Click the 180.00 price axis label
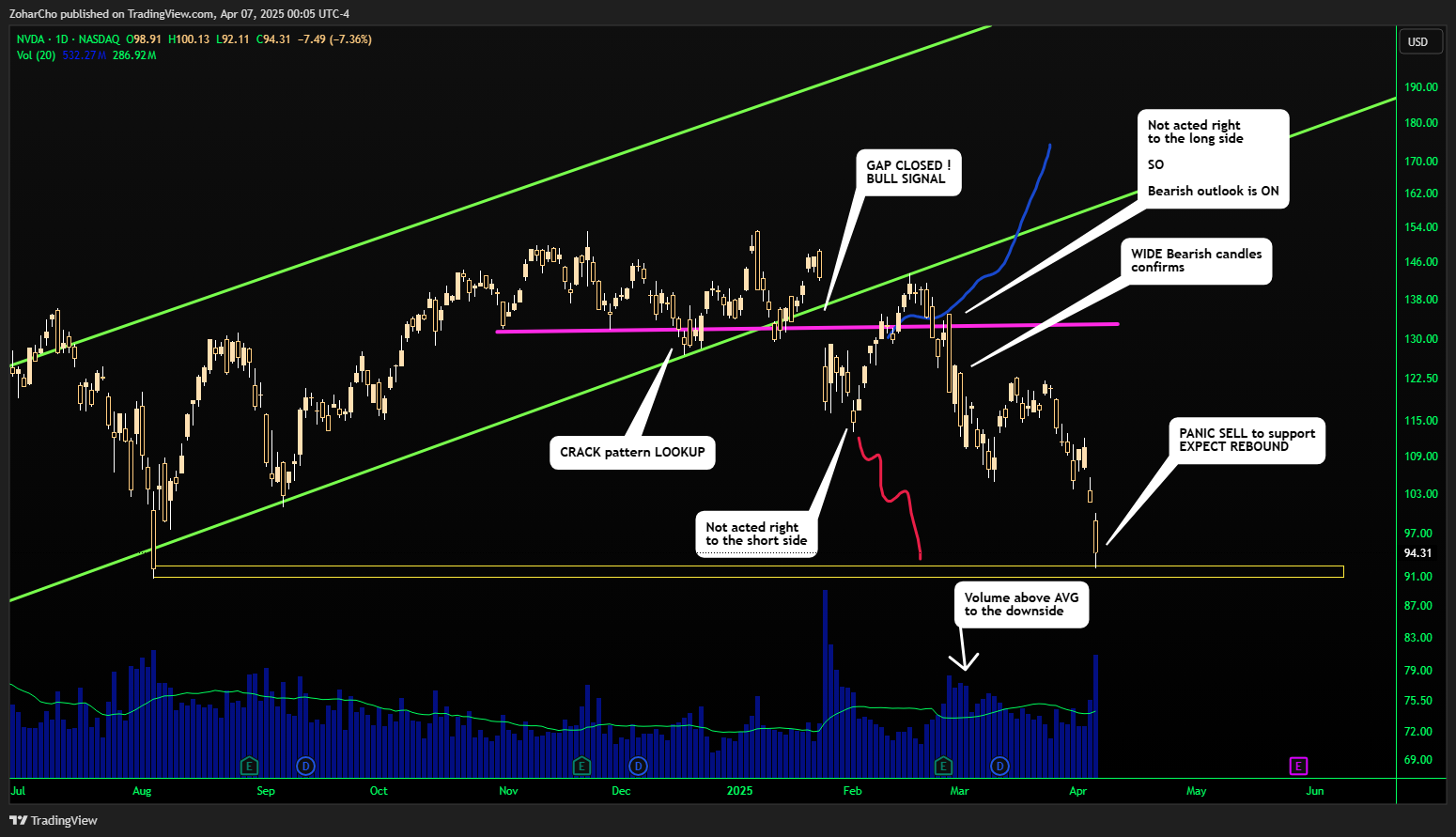The width and height of the screenshot is (1456, 837). [x=1421, y=123]
